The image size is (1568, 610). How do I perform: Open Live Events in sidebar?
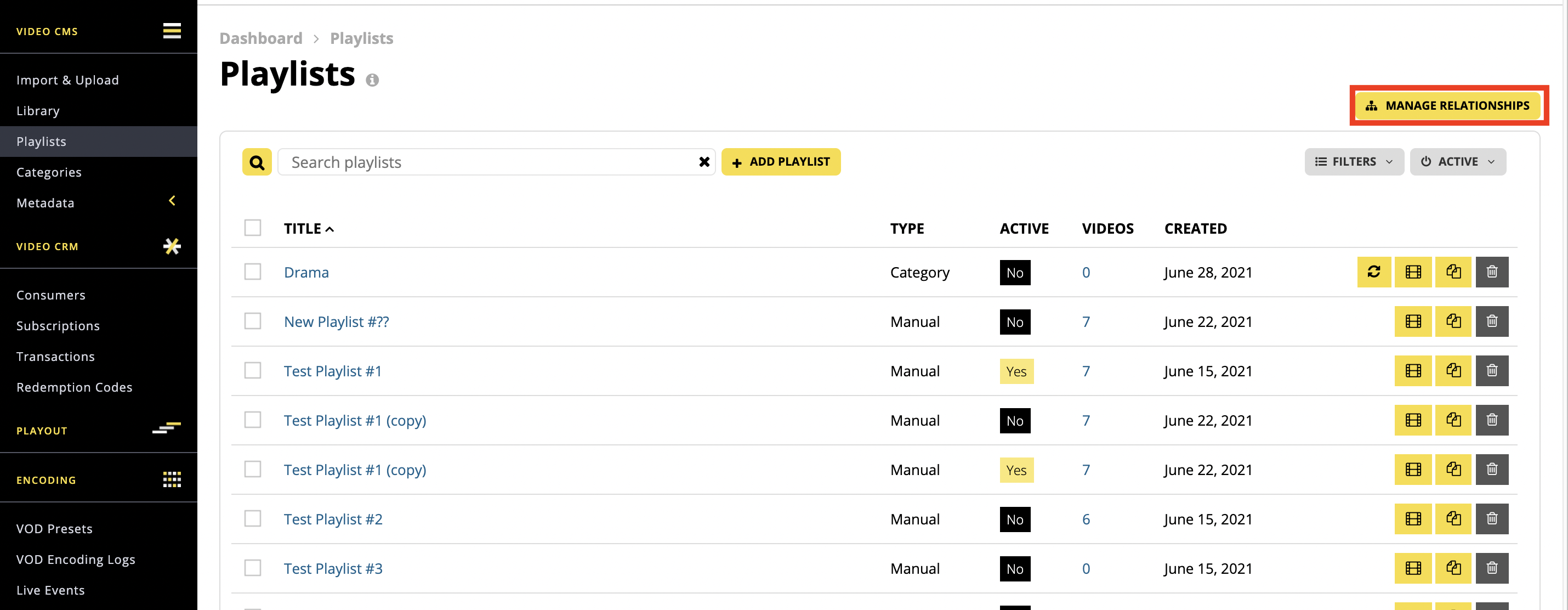[50, 590]
